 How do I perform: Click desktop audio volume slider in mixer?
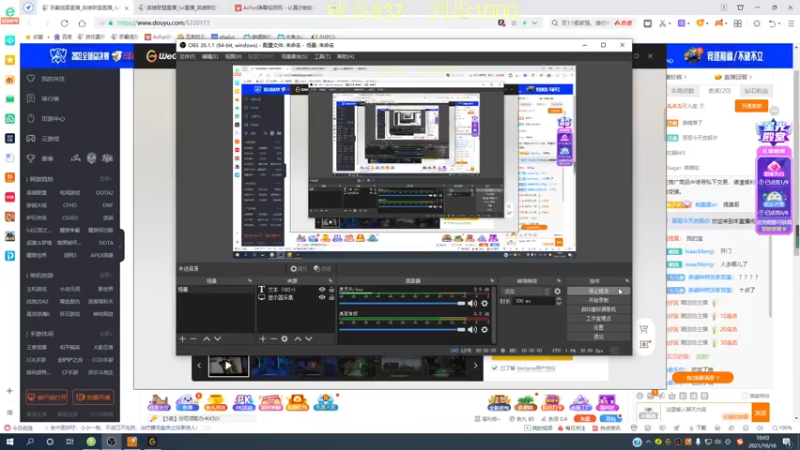click(402, 330)
